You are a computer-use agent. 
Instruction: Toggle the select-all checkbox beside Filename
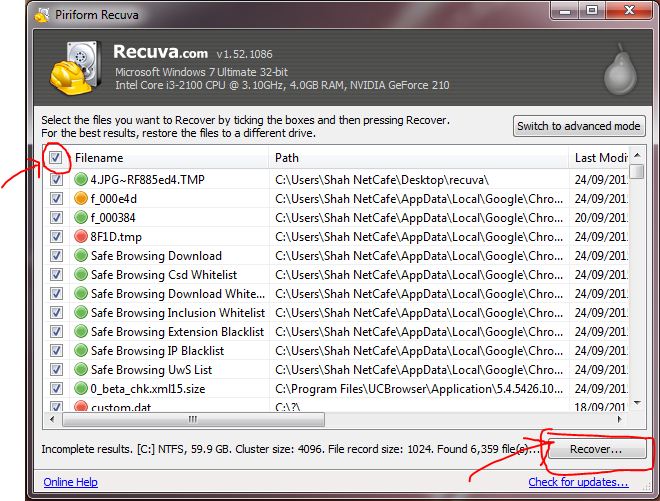55,158
